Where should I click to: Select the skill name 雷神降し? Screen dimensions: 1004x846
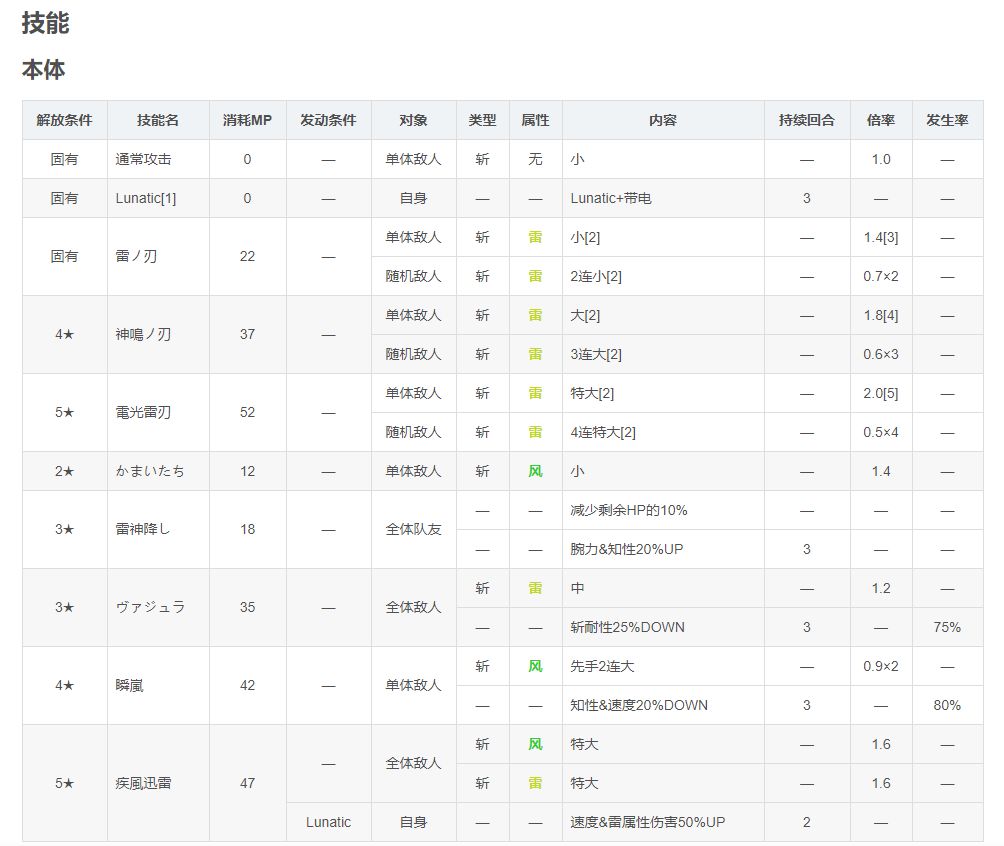pos(143,530)
